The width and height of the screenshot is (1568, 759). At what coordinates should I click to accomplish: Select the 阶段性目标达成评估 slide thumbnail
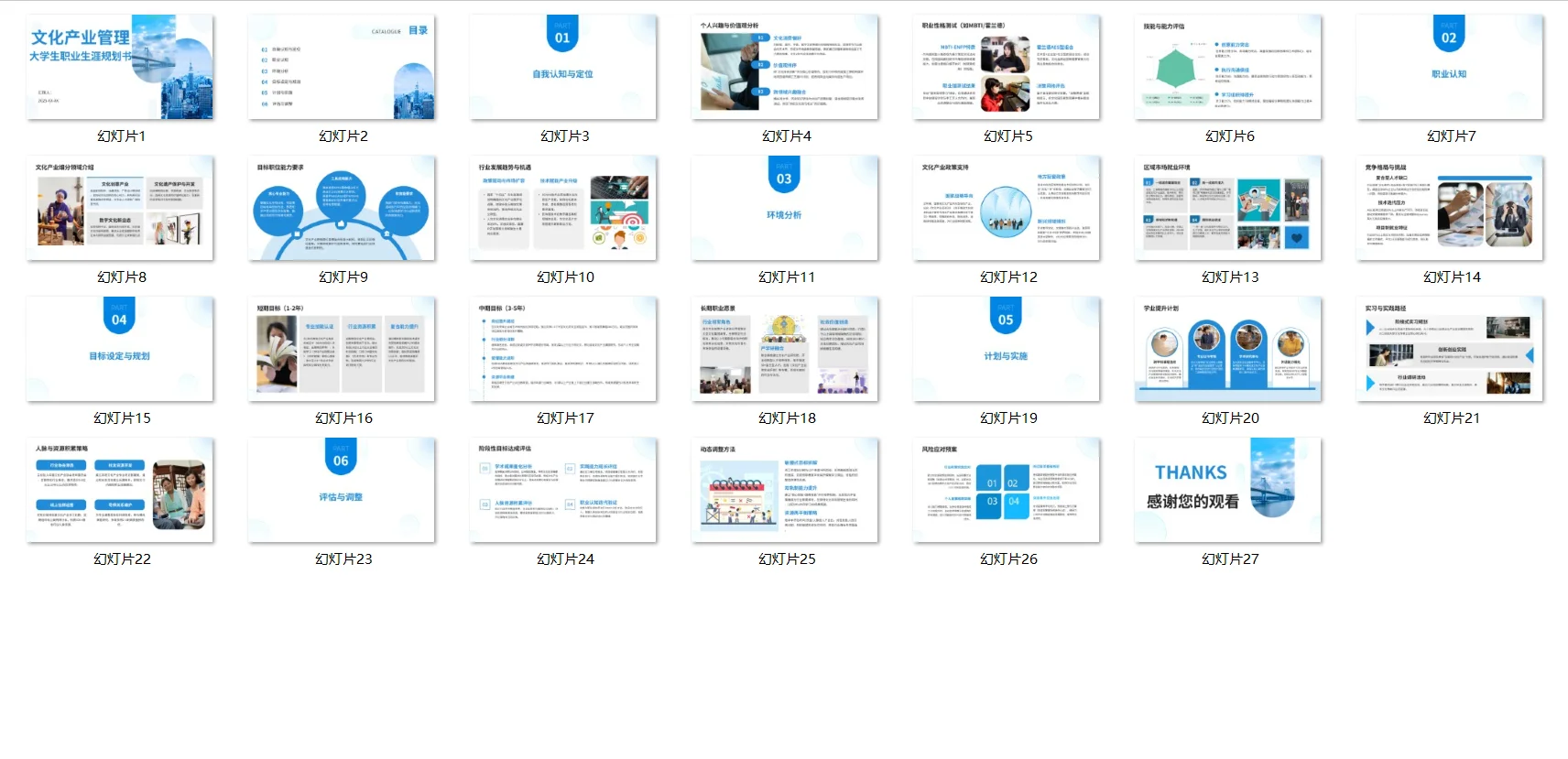(x=563, y=490)
